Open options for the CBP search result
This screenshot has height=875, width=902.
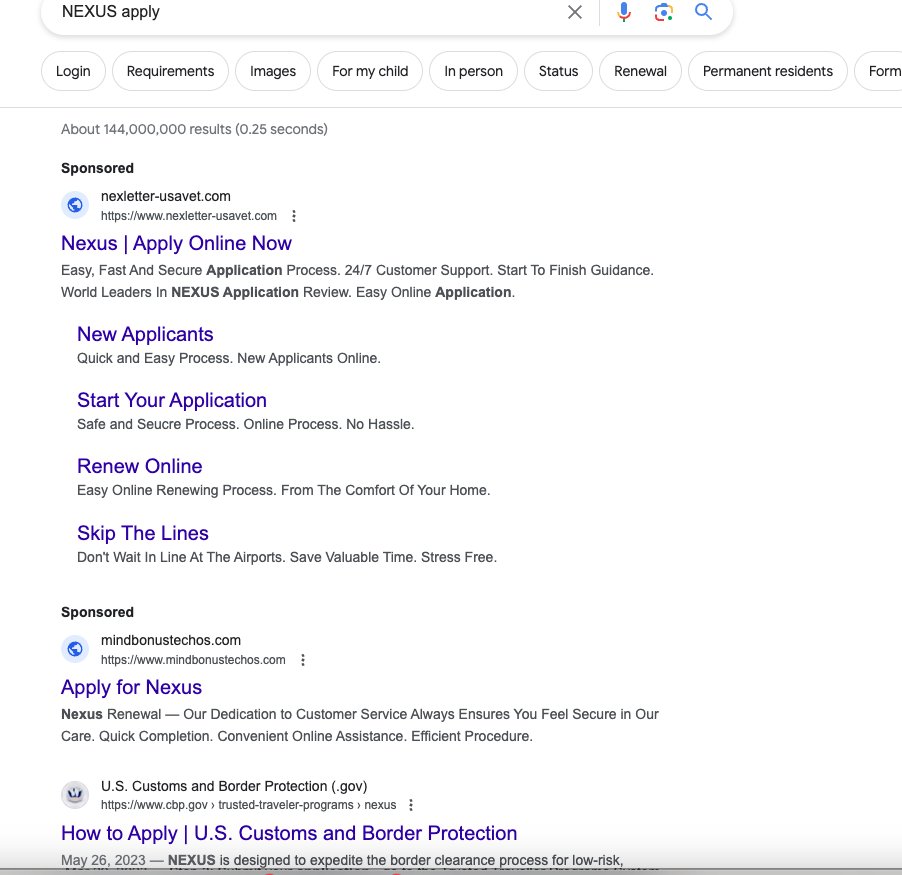(410, 804)
